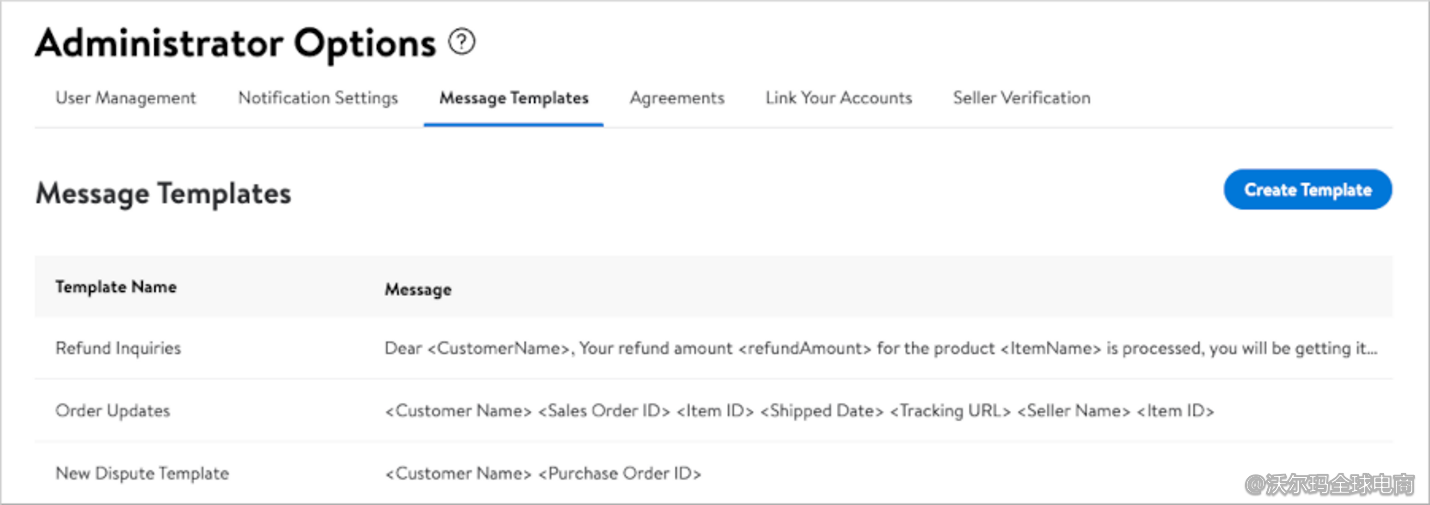Screen dimensions: 1430x505
Task: Select the Message Templates tab
Action: 514,98
